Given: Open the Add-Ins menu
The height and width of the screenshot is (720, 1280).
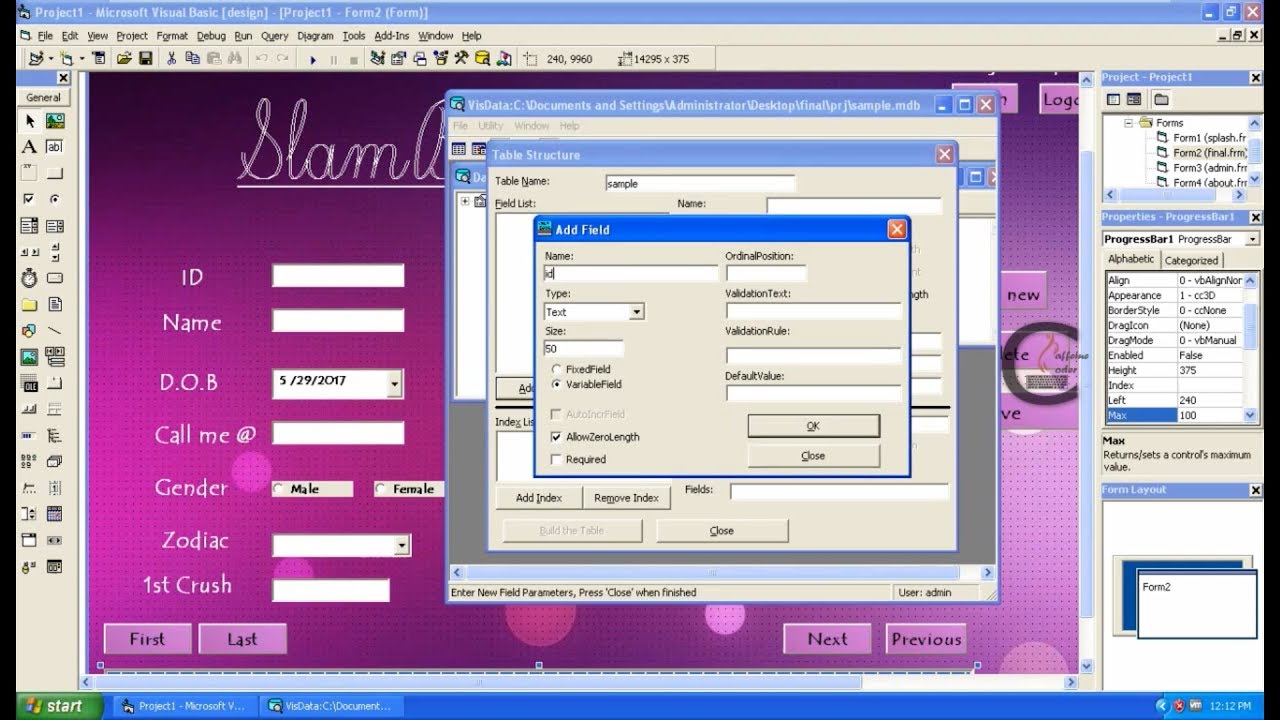Looking at the screenshot, I should (x=391, y=36).
